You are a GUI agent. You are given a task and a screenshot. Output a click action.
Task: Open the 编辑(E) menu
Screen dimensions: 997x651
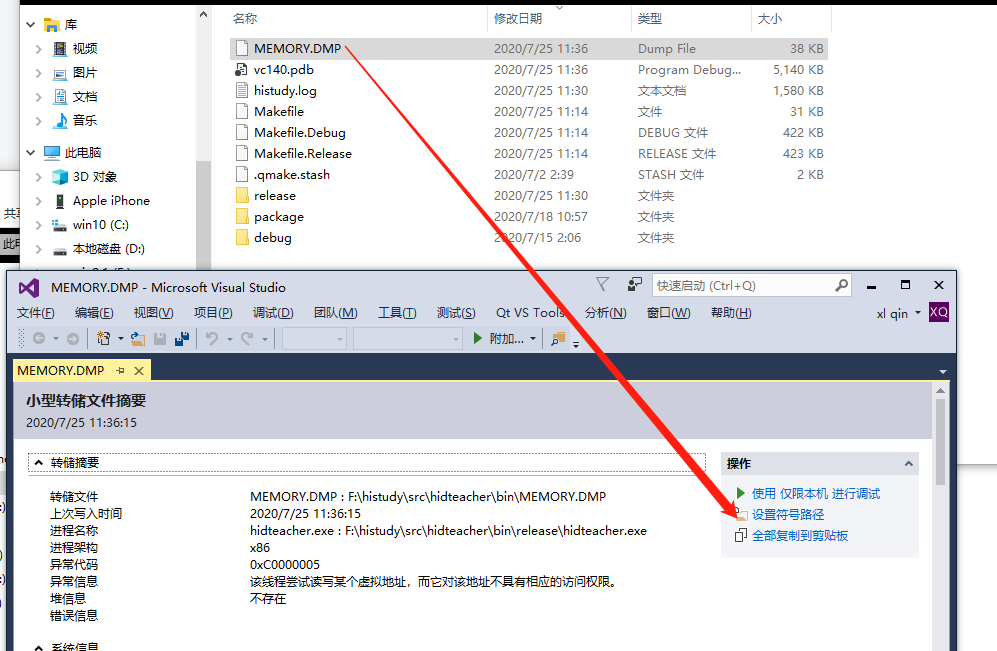pos(94,313)
